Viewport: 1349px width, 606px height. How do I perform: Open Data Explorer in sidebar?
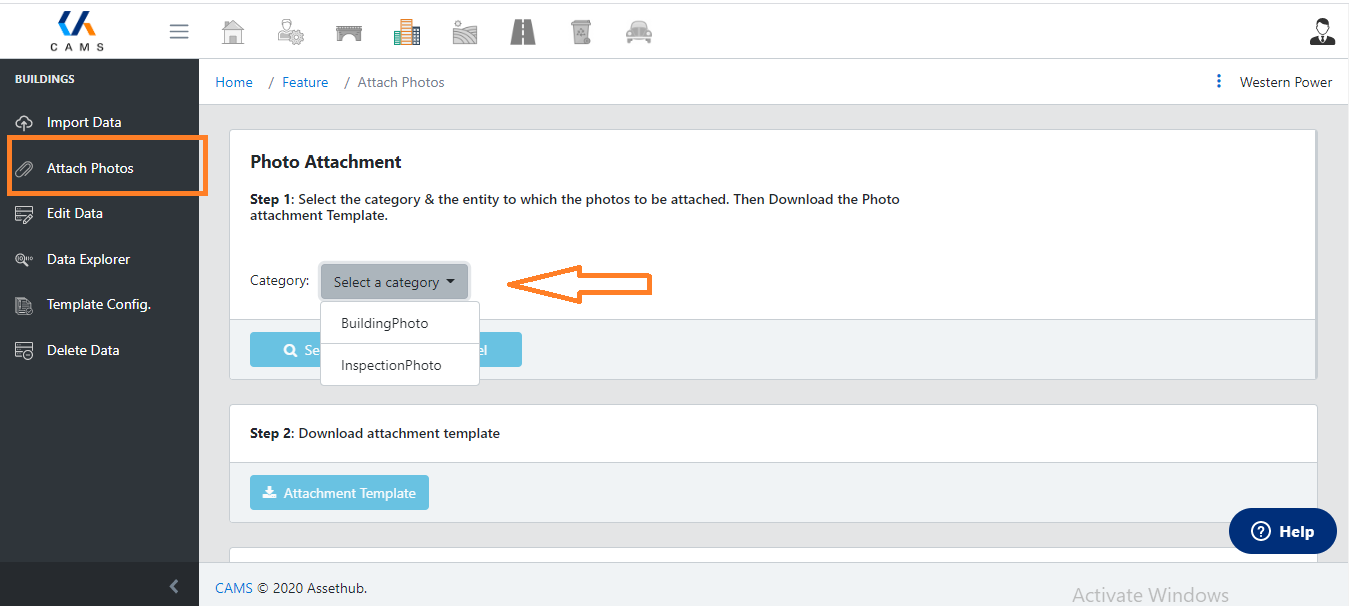[x=88, y=259]
